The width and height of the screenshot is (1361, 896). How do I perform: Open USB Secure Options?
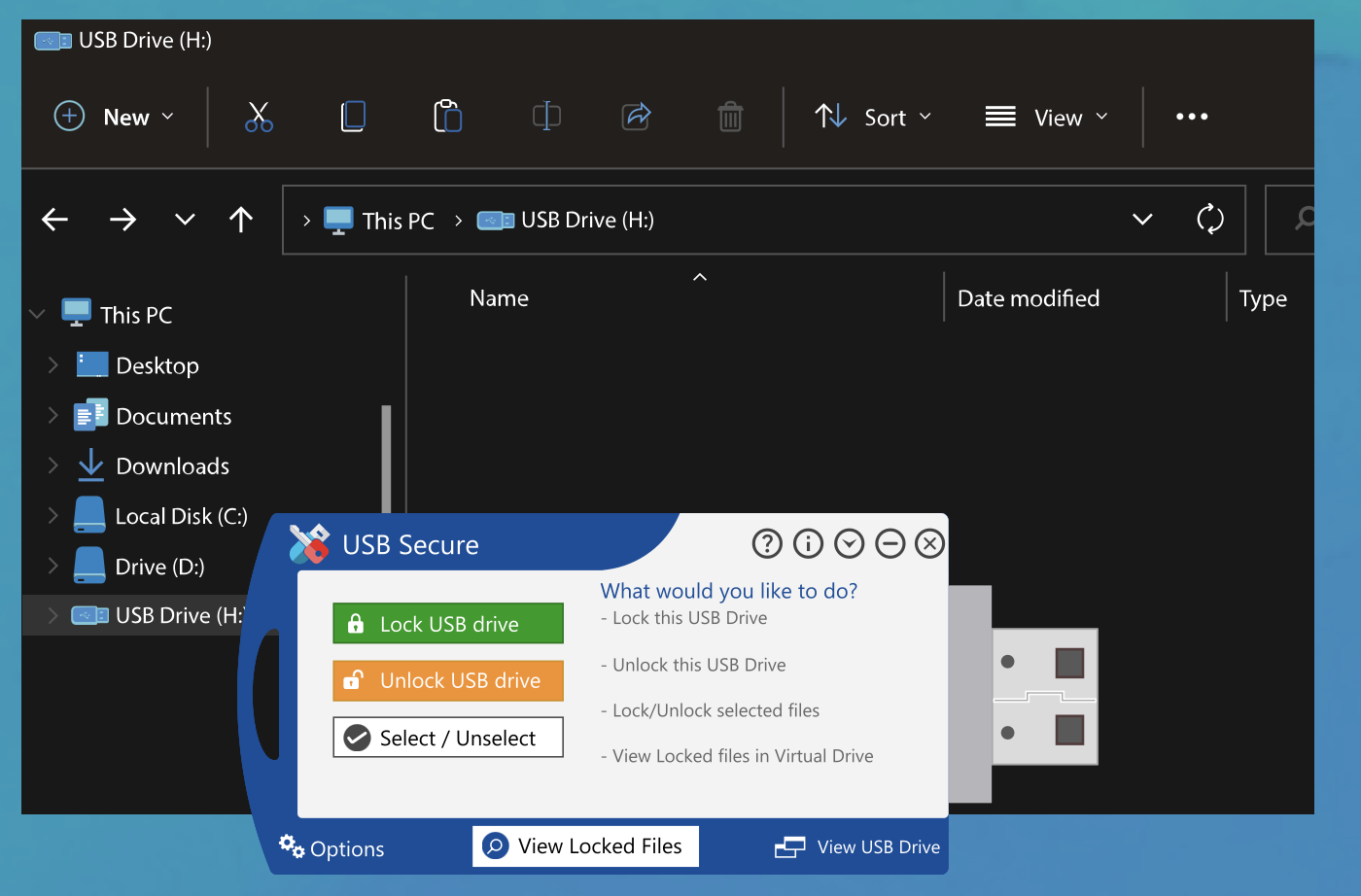pos(332,848)
